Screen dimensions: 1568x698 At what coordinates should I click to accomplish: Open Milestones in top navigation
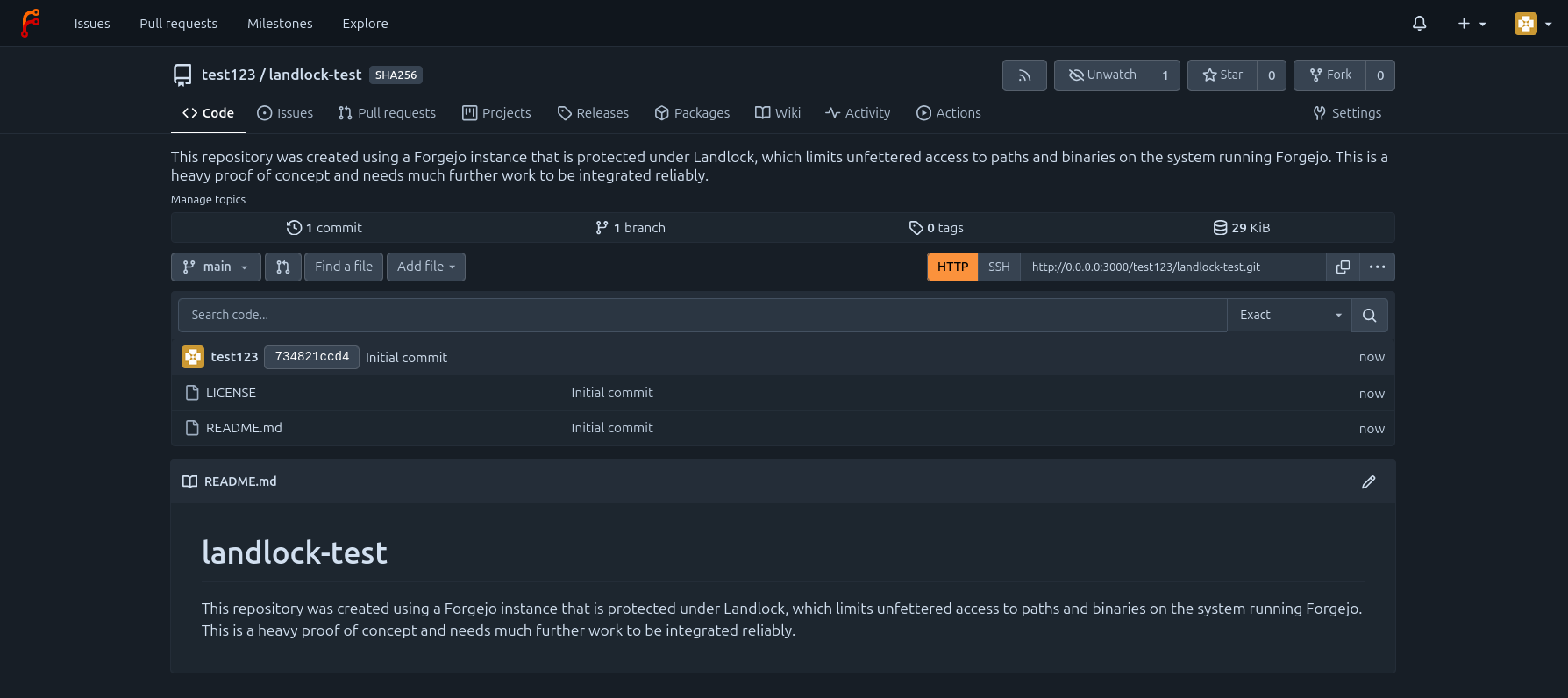tap(280, 24)
